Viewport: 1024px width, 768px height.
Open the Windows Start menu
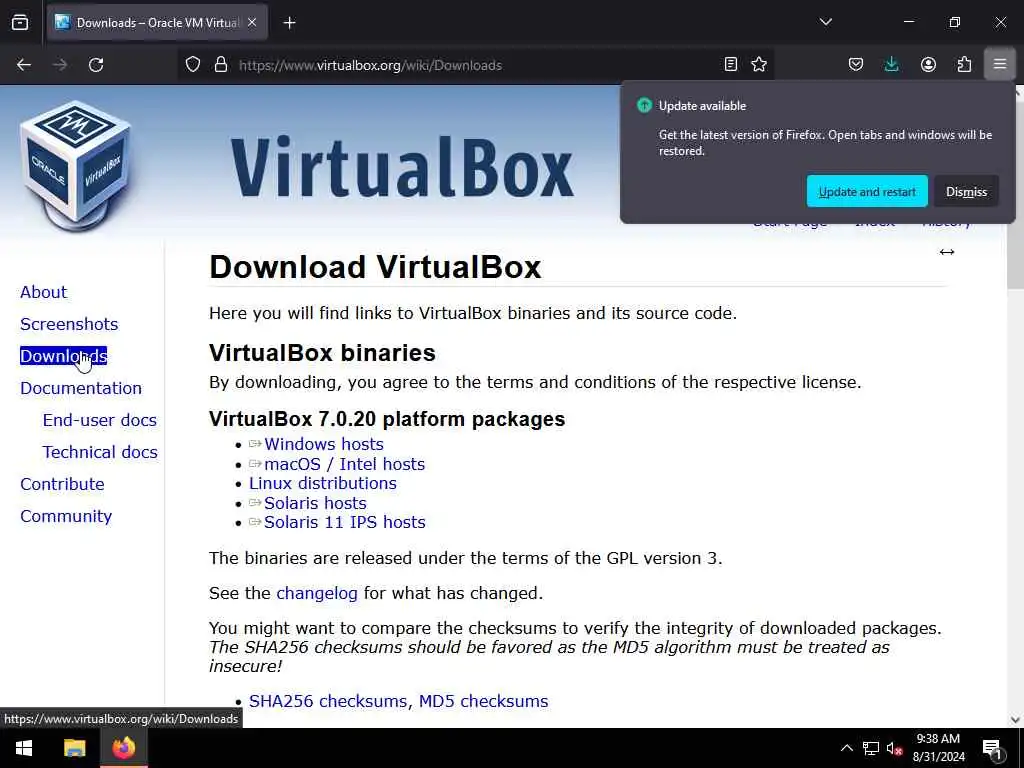(x=24, y=748)
